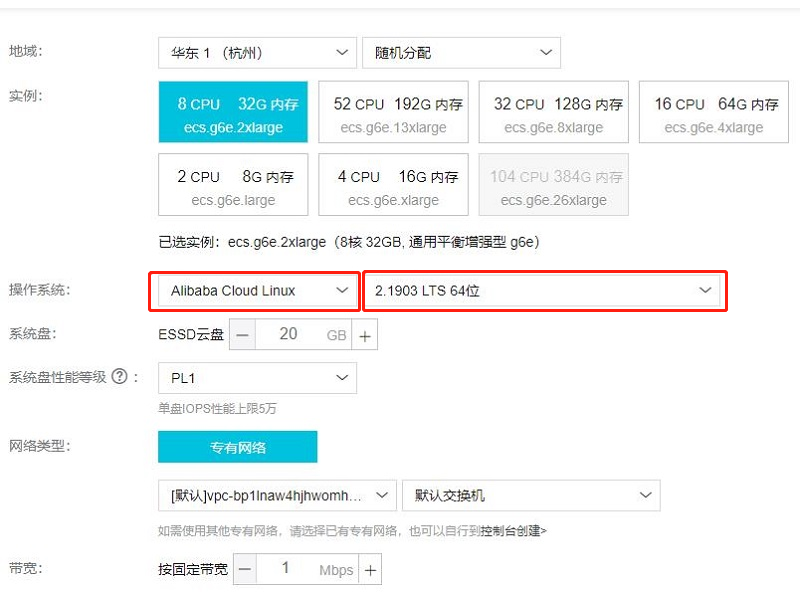The image size is (800, 593).
Task: Click the 操作系统 field label
Action: point(40,290)
